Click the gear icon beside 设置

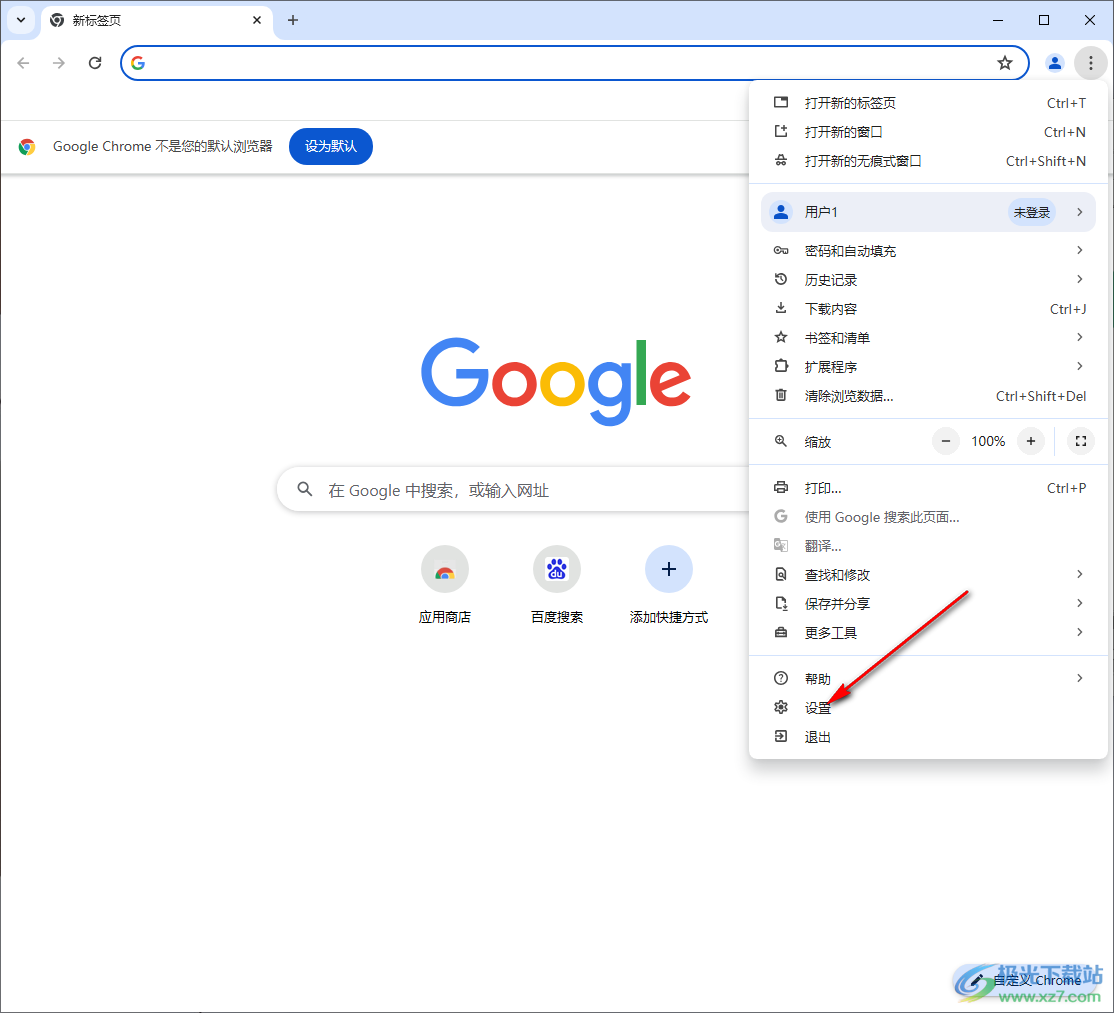(781, 707)
